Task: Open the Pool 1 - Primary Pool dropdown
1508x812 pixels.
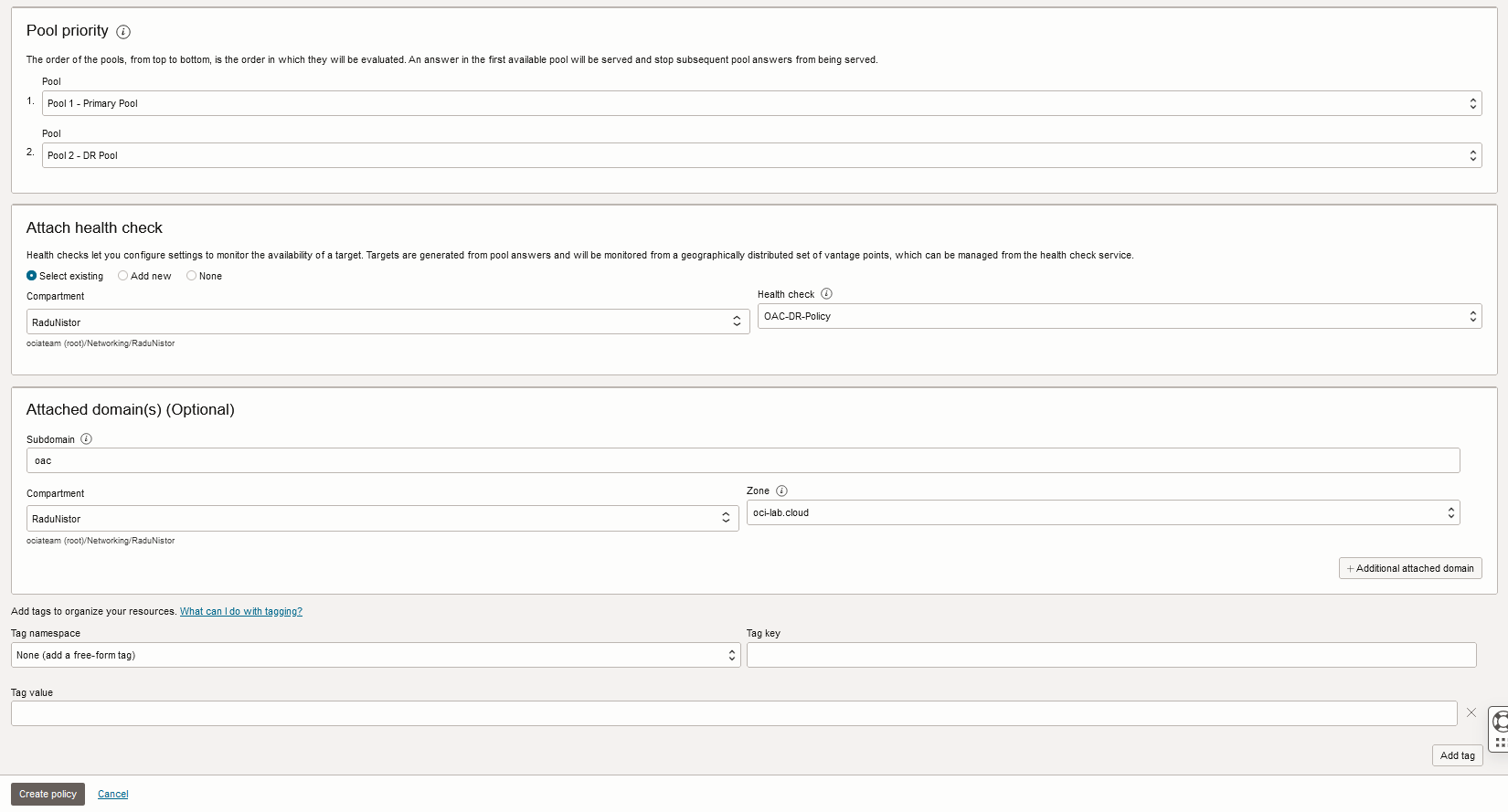Action: coord(761,103)
